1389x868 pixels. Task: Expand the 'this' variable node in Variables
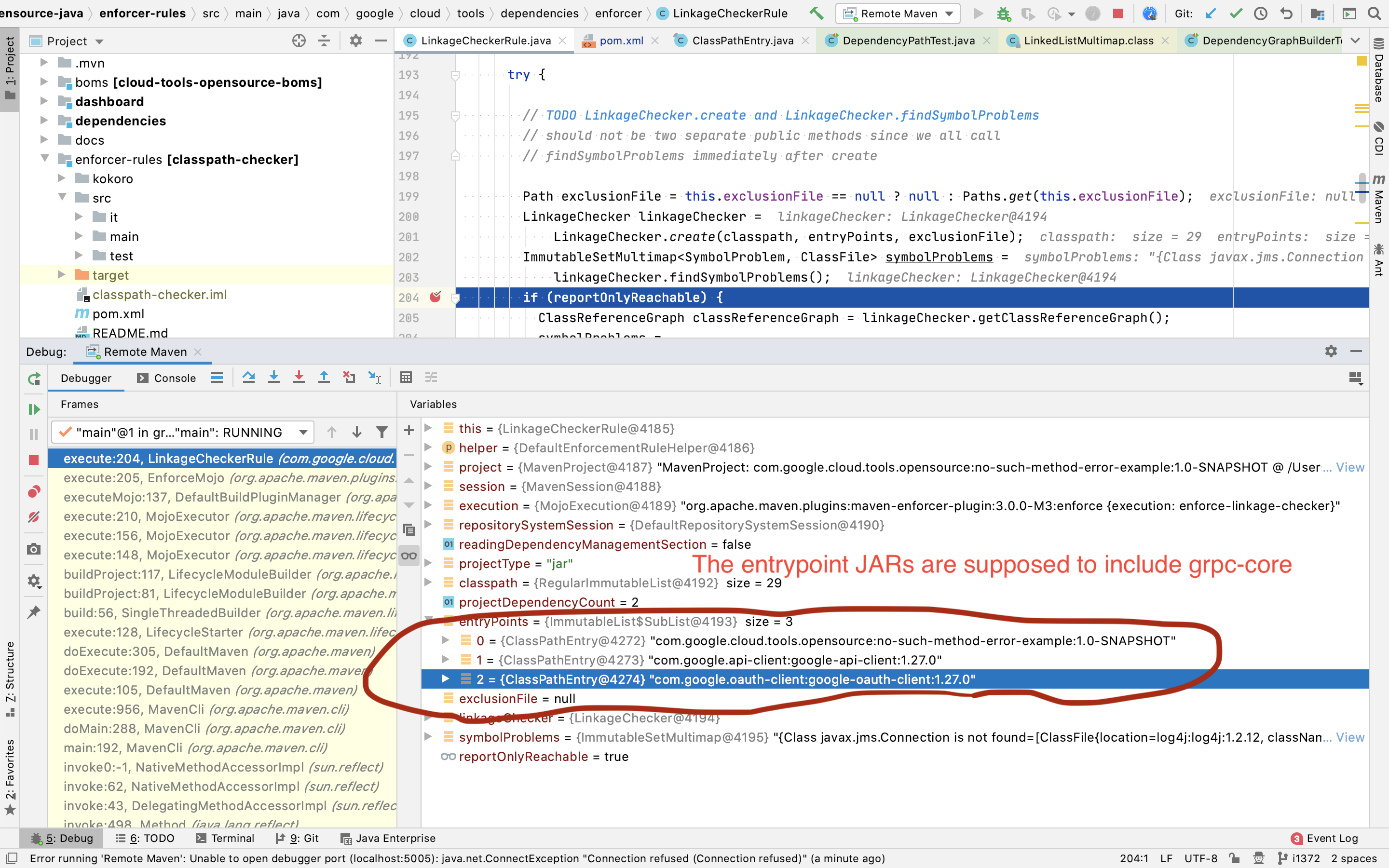[x=429, y=428]
